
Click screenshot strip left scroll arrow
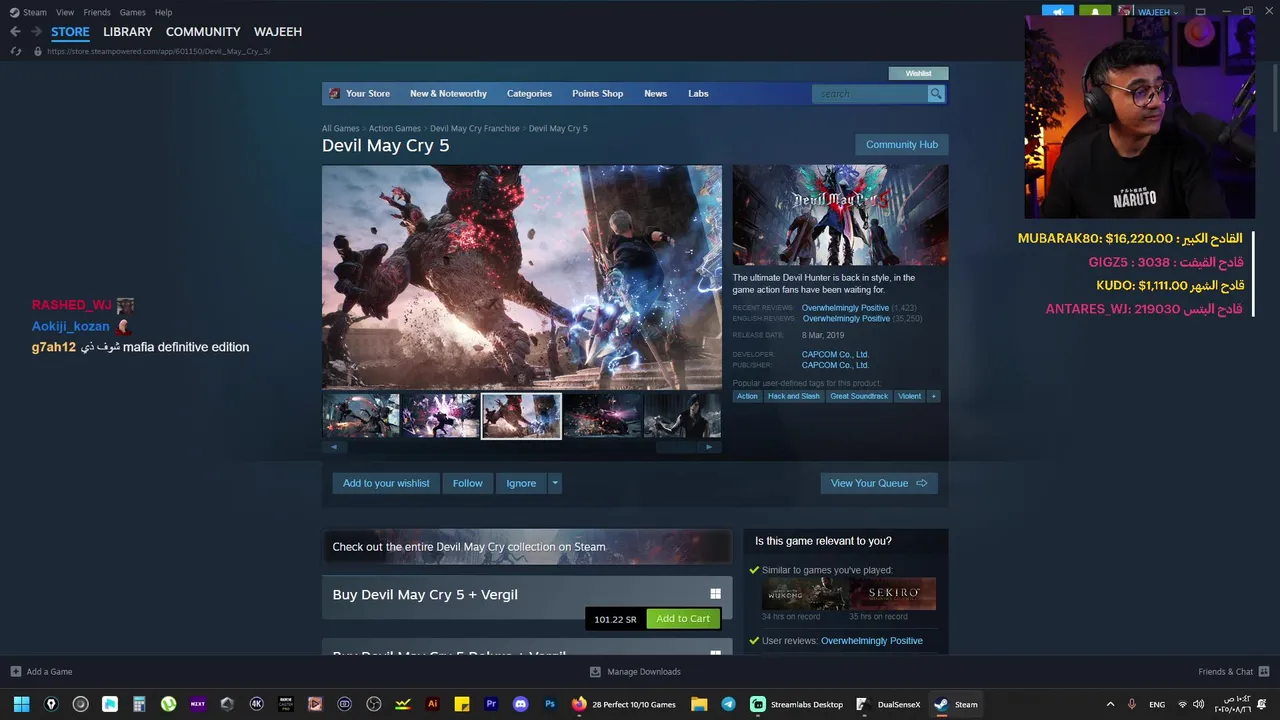pos(332,447)
